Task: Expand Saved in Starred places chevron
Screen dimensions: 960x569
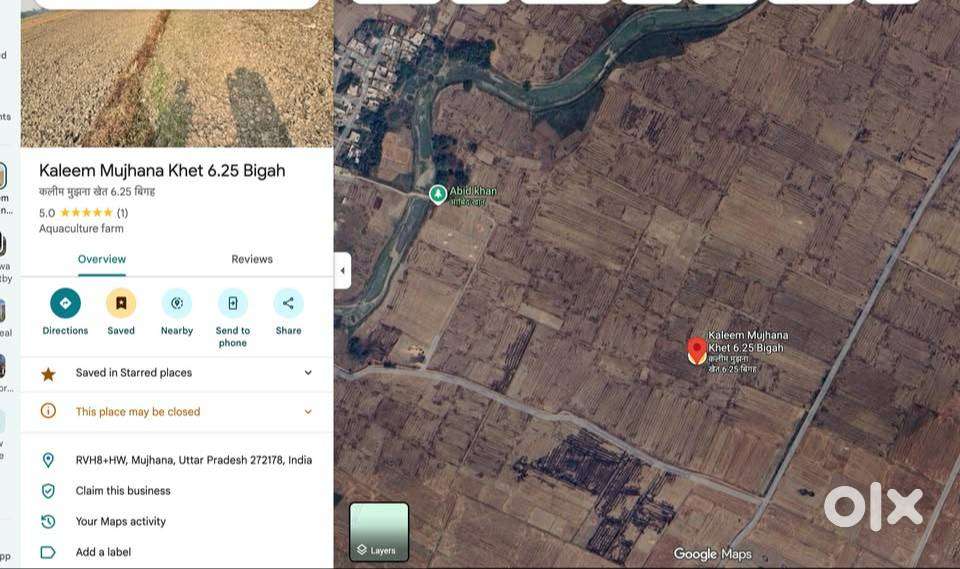Action: (x=308, y=373)
